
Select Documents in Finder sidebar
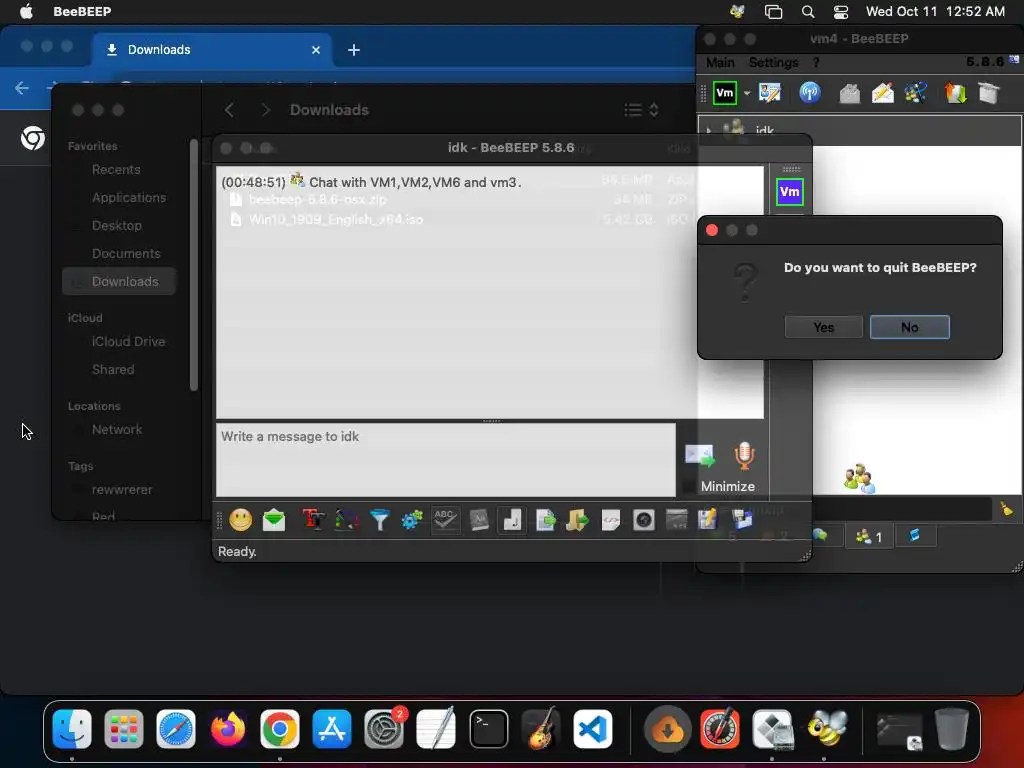[x=125, y=254]
